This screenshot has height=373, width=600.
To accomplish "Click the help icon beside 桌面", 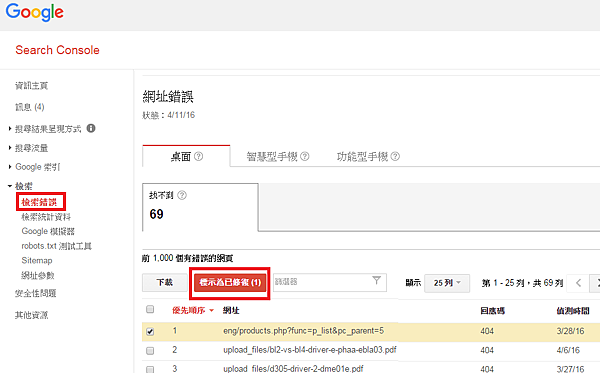I will (199, 156).
